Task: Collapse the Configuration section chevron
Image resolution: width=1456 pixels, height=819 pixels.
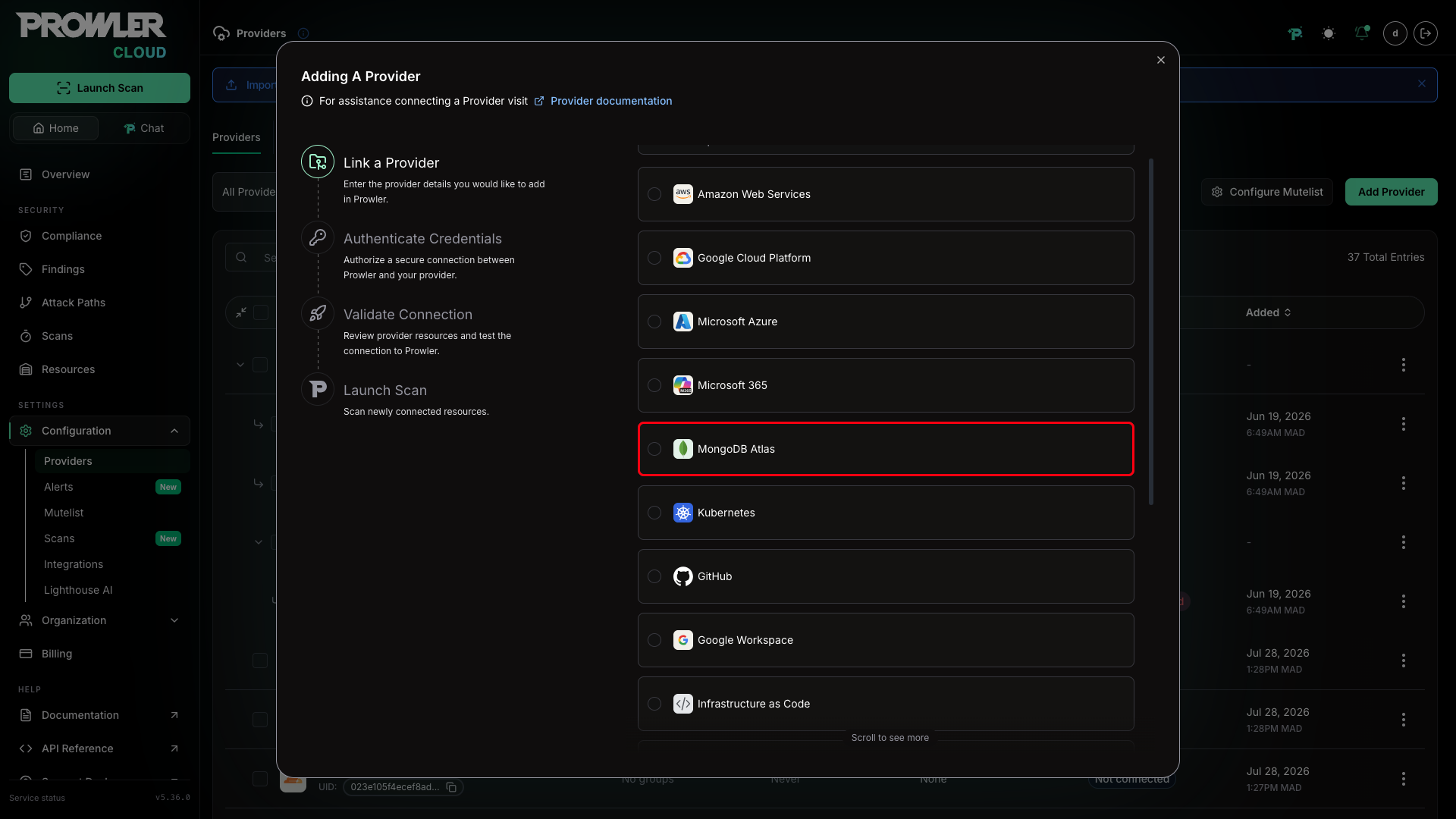Action: (174, 431)
